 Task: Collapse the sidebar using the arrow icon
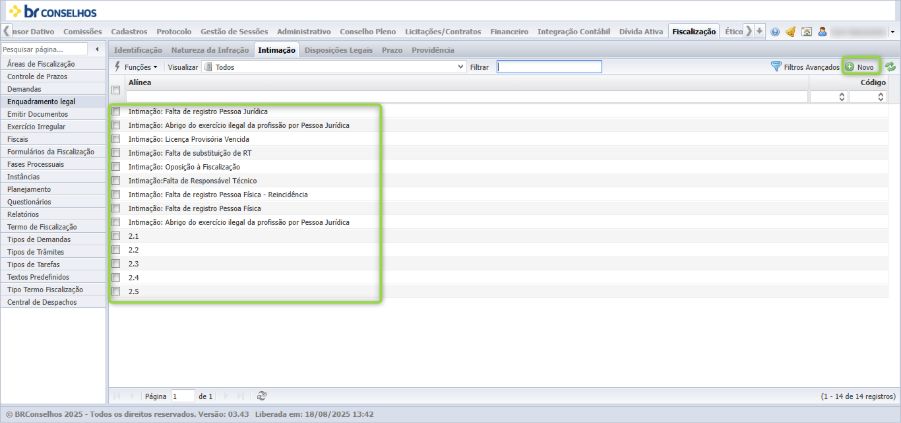coord(97,49)
